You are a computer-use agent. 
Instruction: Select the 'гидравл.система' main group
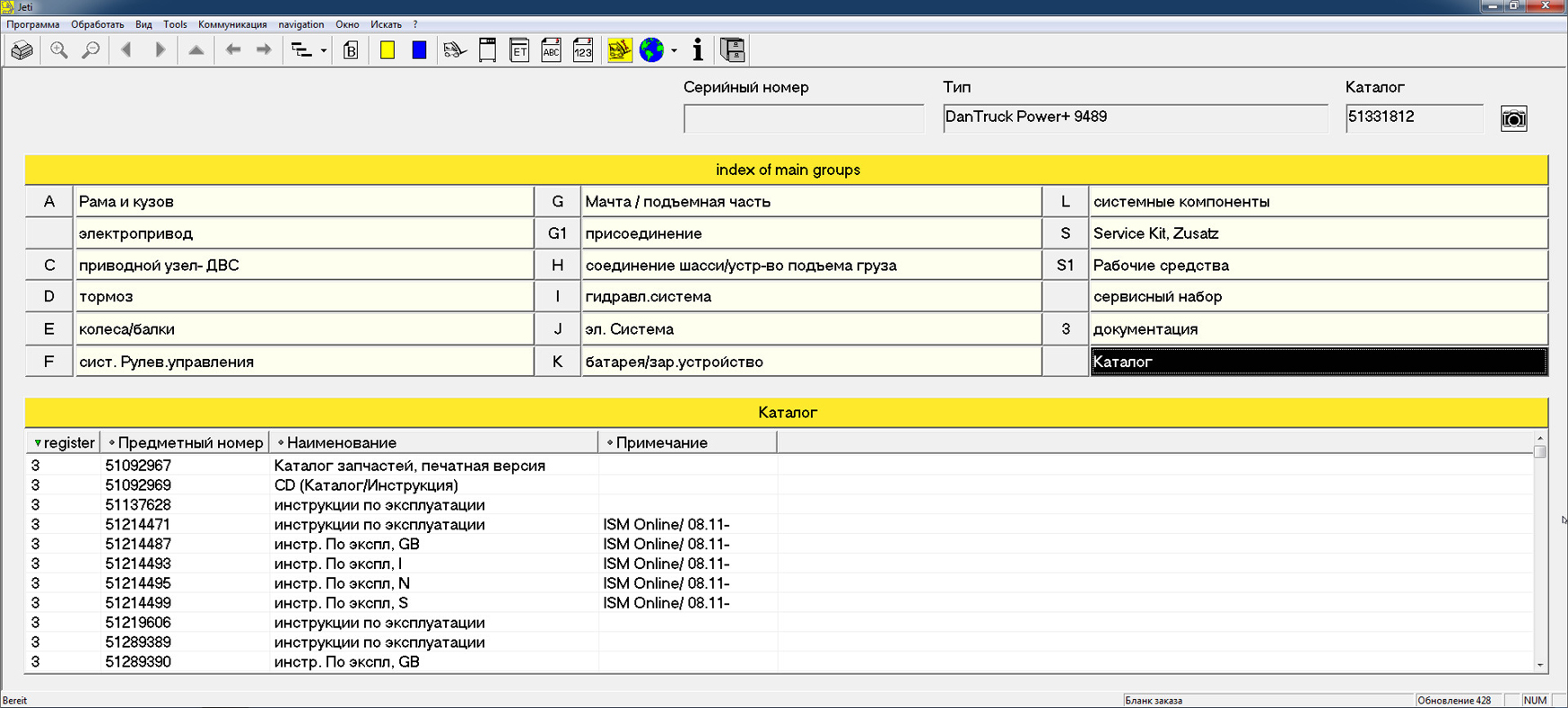pos(811,297)
